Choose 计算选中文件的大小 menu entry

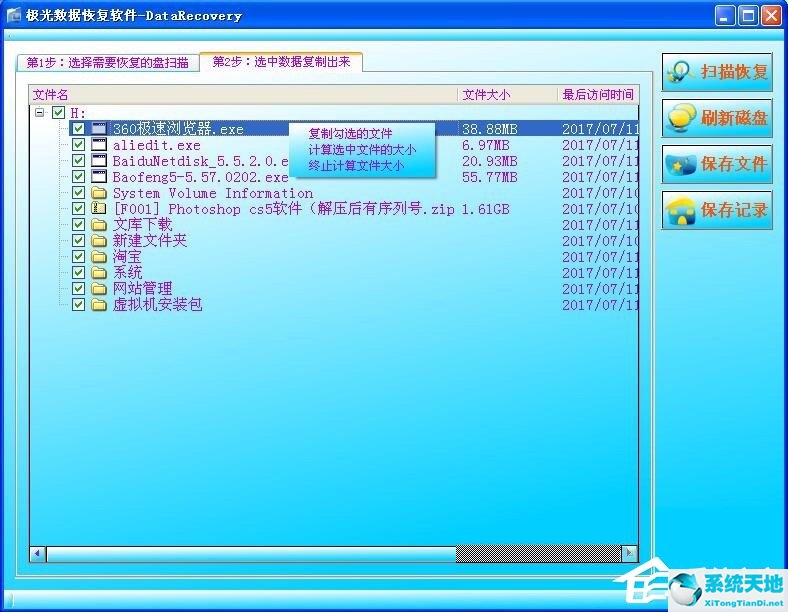(362, 150)
